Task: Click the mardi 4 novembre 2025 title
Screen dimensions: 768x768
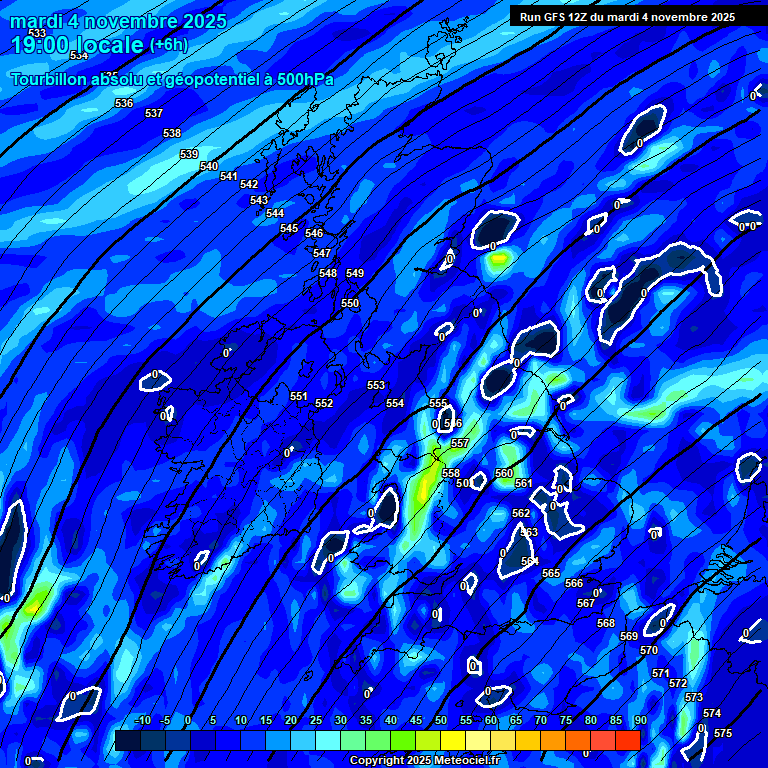Action: point(118,21)
